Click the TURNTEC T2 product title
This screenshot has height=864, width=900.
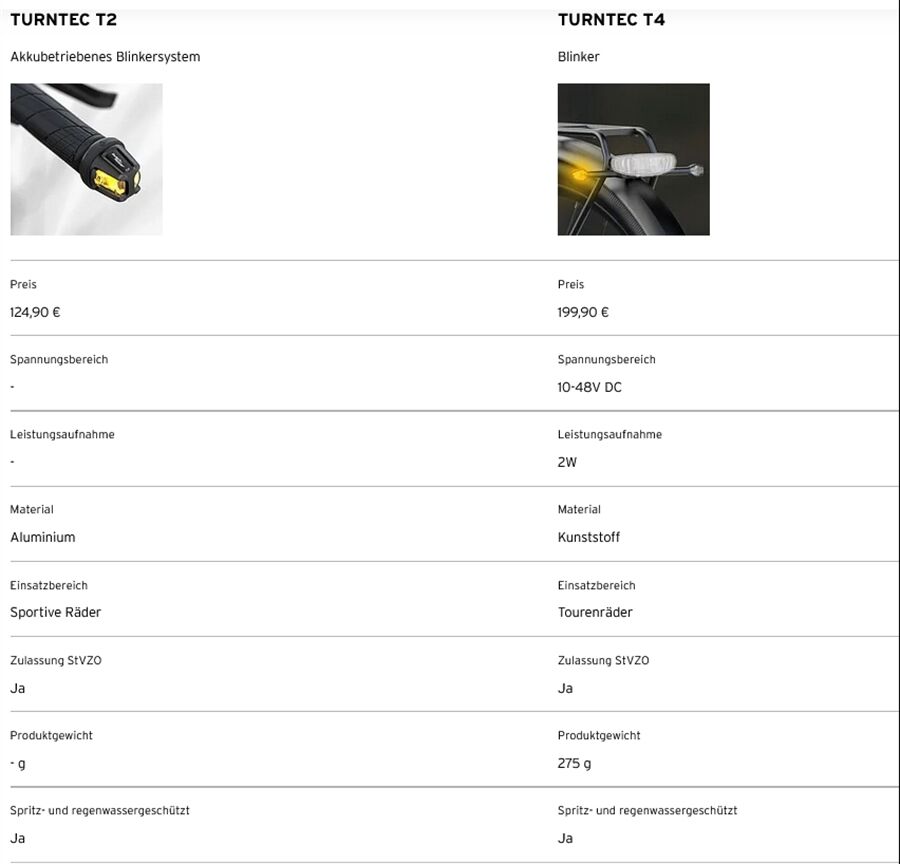click(x=63, y=20)
